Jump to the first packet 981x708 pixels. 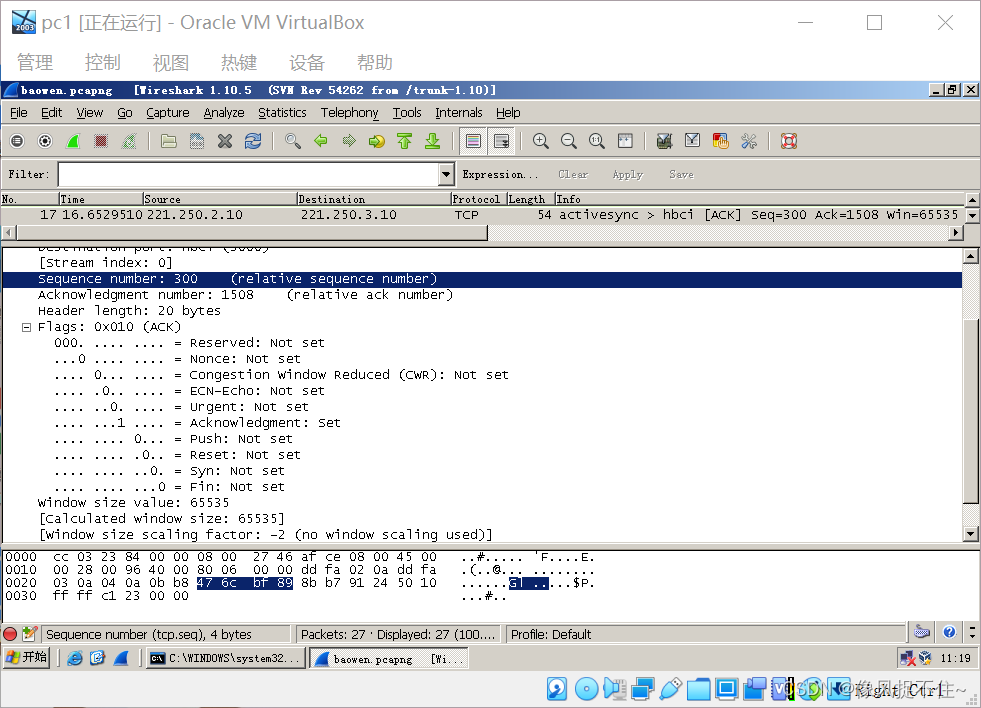[405, 141]
